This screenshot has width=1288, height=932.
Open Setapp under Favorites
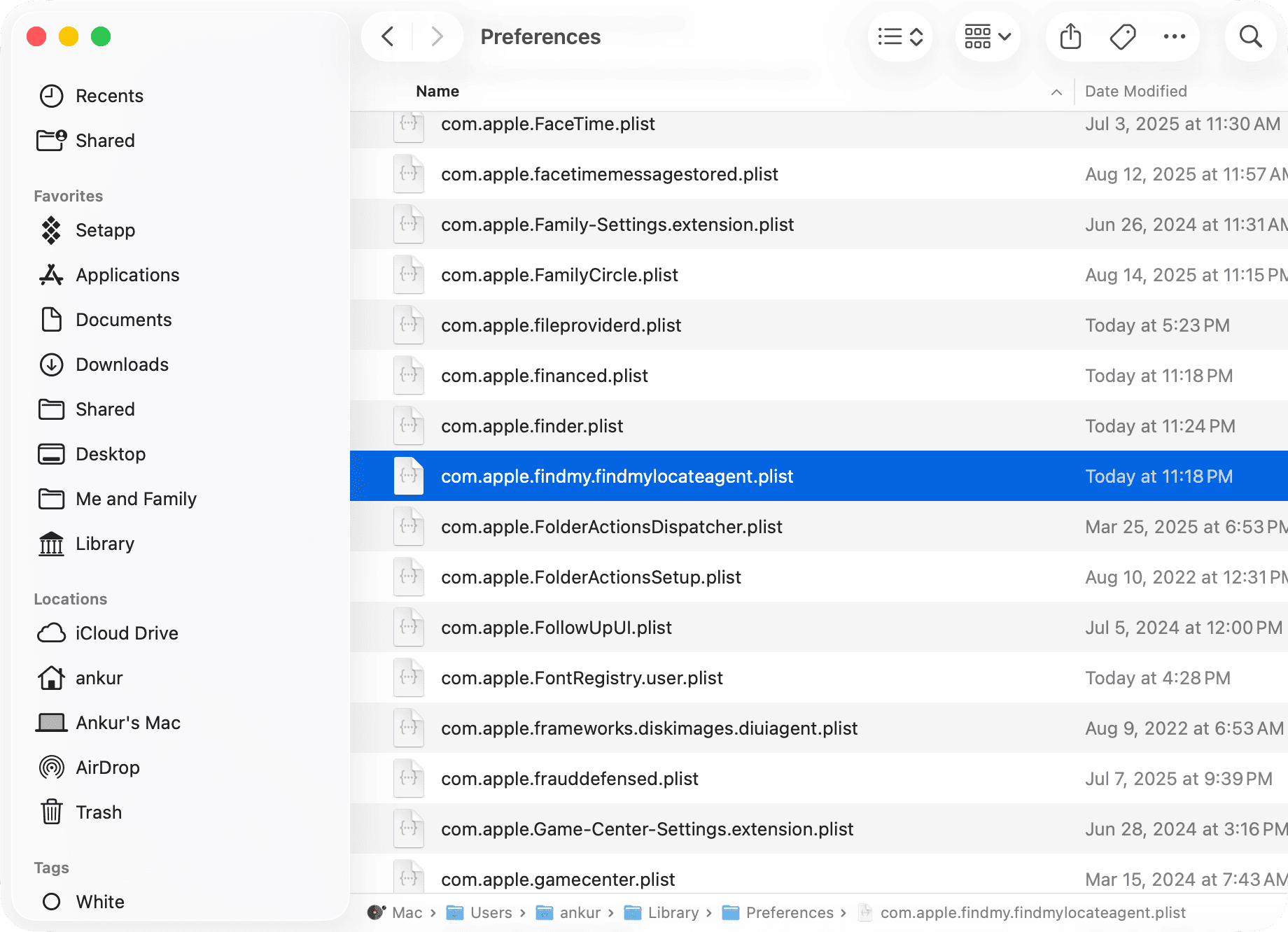(x=105, y=230)
